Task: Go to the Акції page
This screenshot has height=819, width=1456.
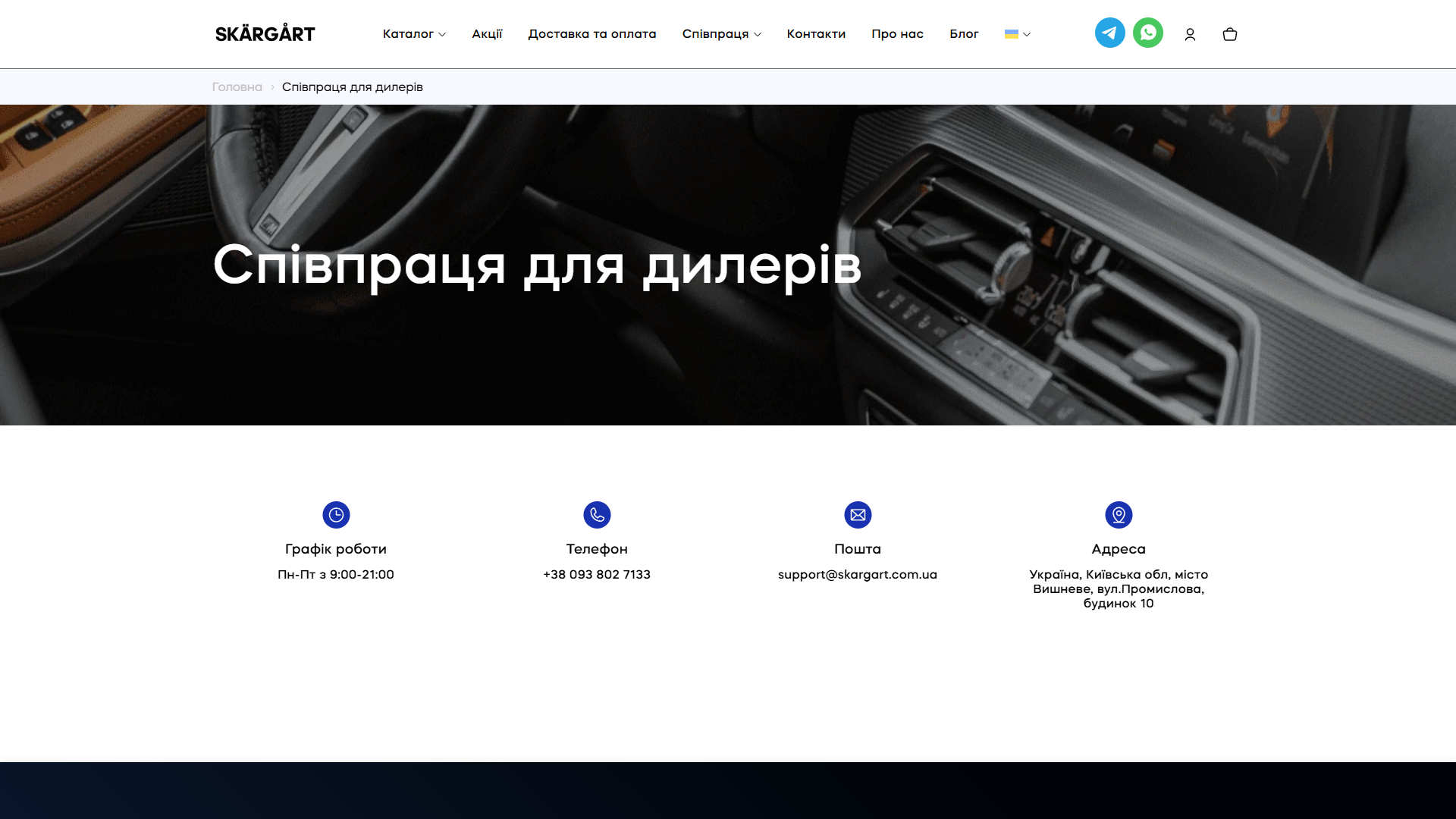Action: click(x=487, y=34)
